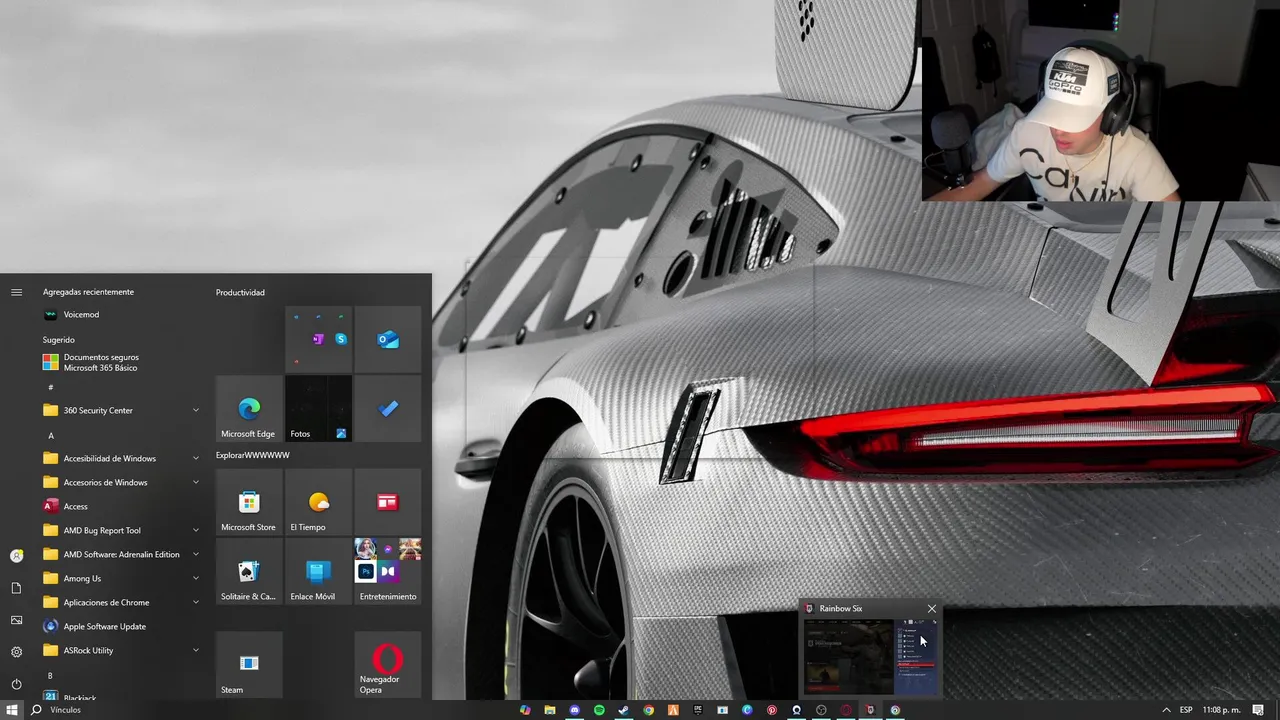Viewport: 1280px width, 720px height.
Task: Open the Microsoft Edge tile
Action: coord(249,408)
